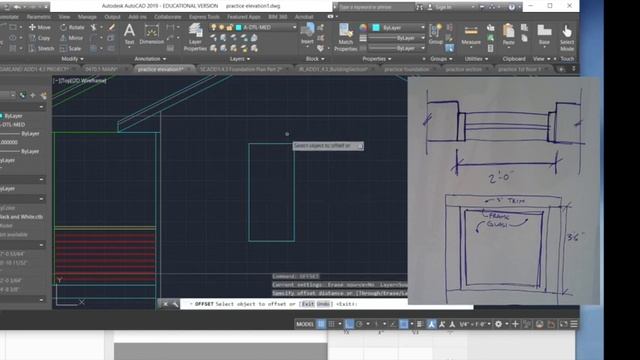Toggle lineweight display in status bar
Screen dimensions: 640x360
pos(420,324)
